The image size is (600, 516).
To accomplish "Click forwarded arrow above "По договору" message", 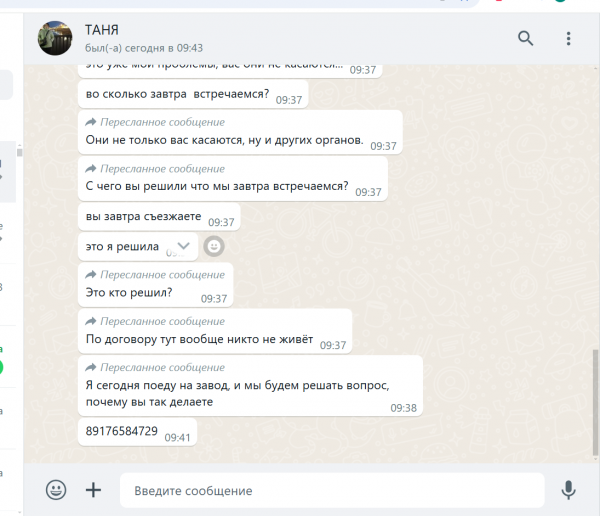I will (x=91, y=321).
